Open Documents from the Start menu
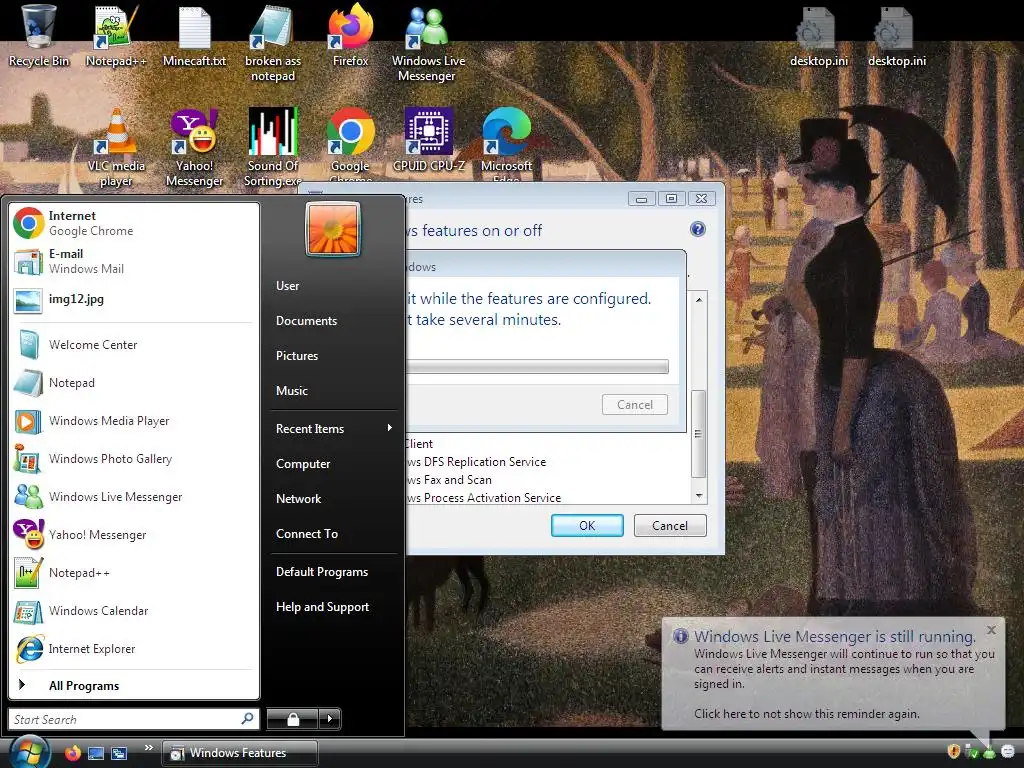Image resolution: width=1024 pixels, height=768 pixels. pyautogui.click(x=306, y=321)
